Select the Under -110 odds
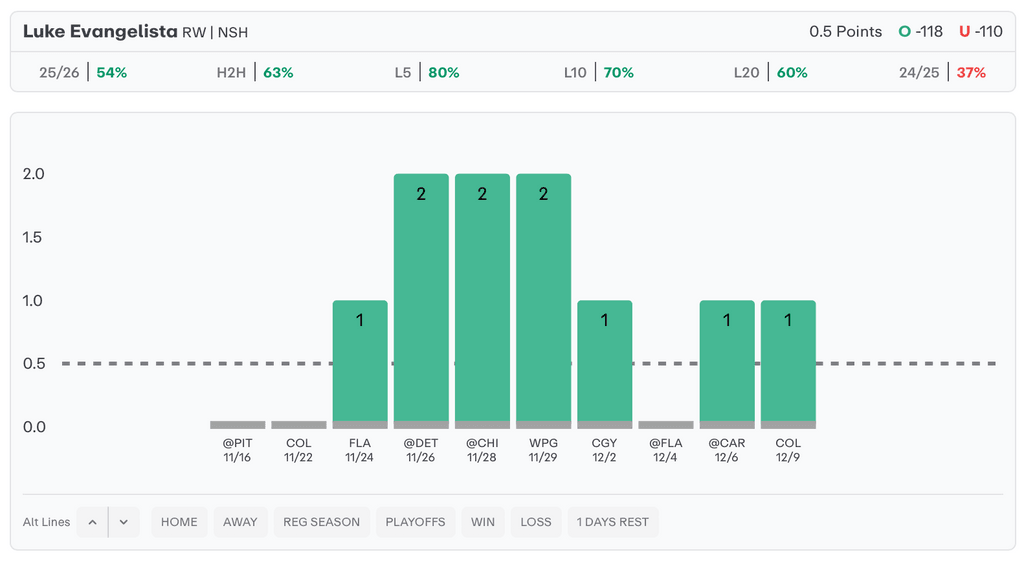 point(980,32)
